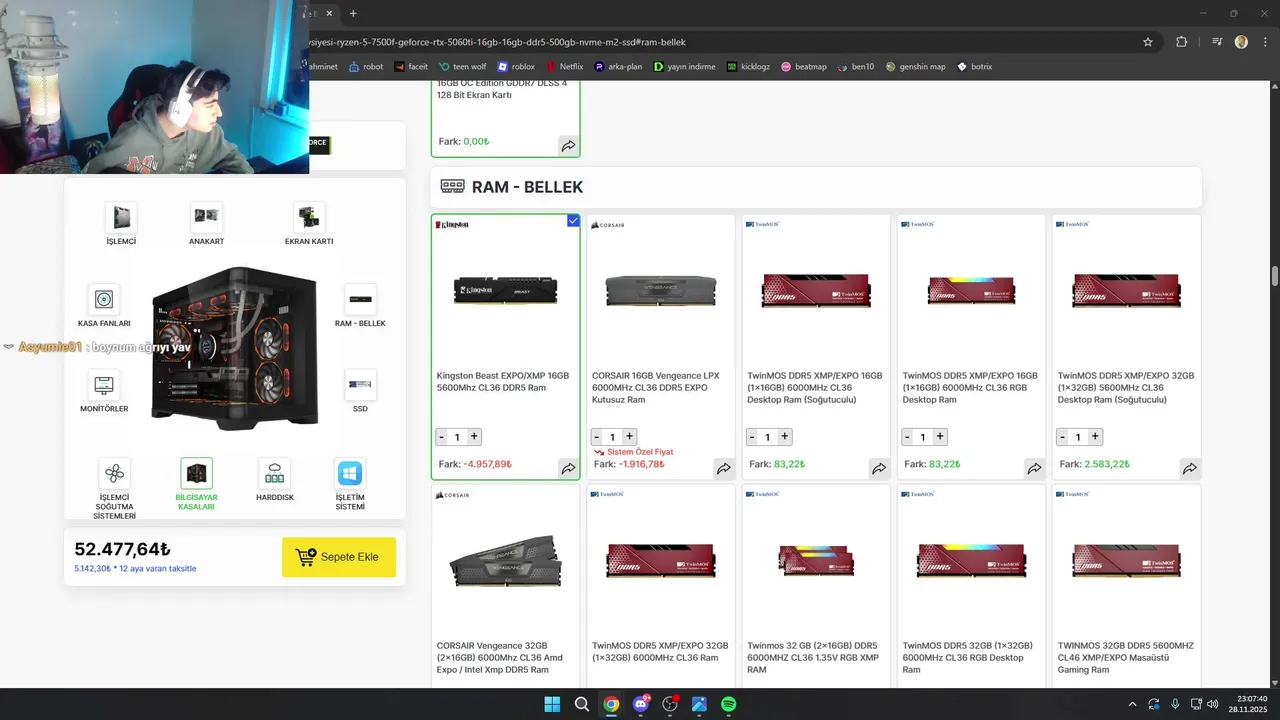
Task: Share the Kingston Beast RAM card
Action: pos(568,468)
